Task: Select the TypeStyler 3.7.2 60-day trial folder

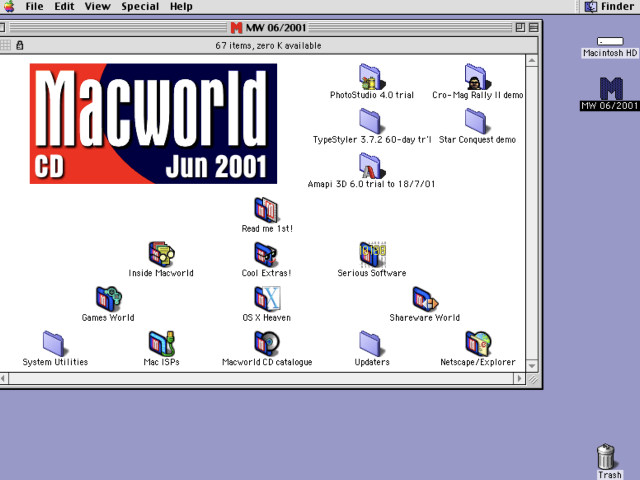Action: click(x=371, y=121)
